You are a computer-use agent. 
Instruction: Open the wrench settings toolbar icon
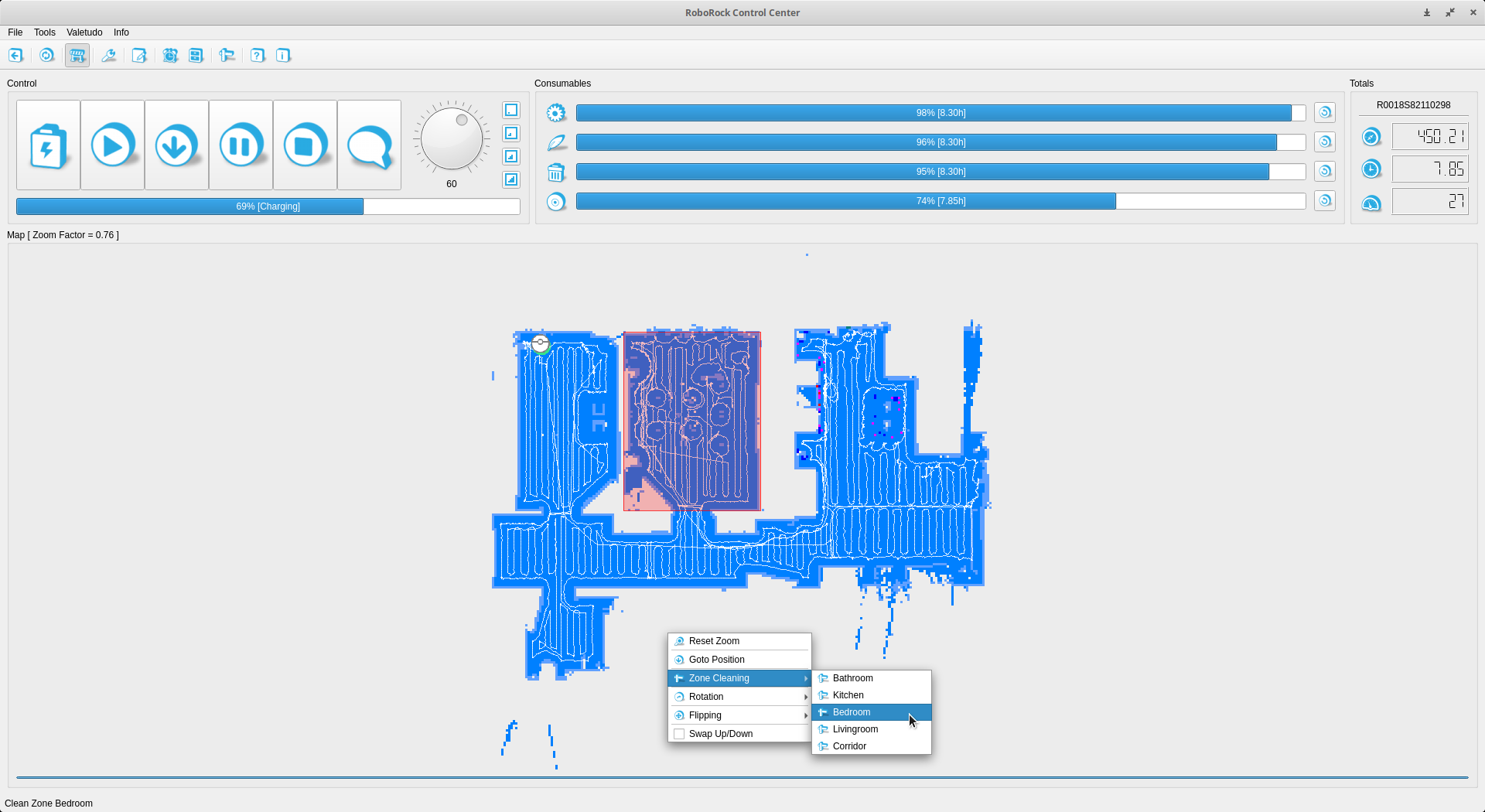coord(109,55)
